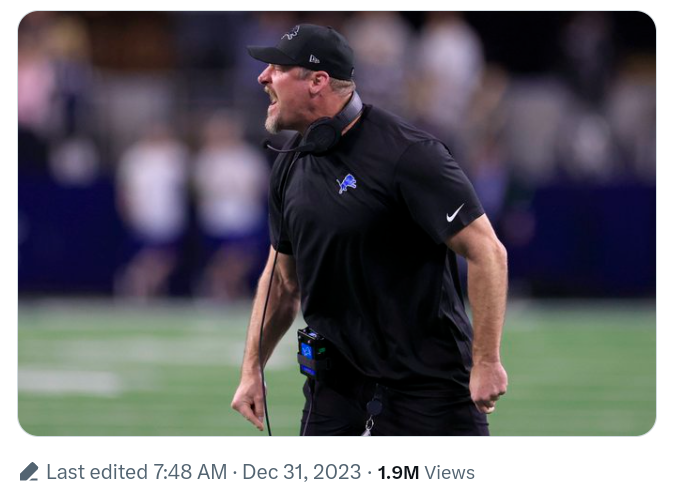678x499 pixels.
Task: Click the pencil edit-history icon
Action: pyautogui.click(x=29, y=472)
